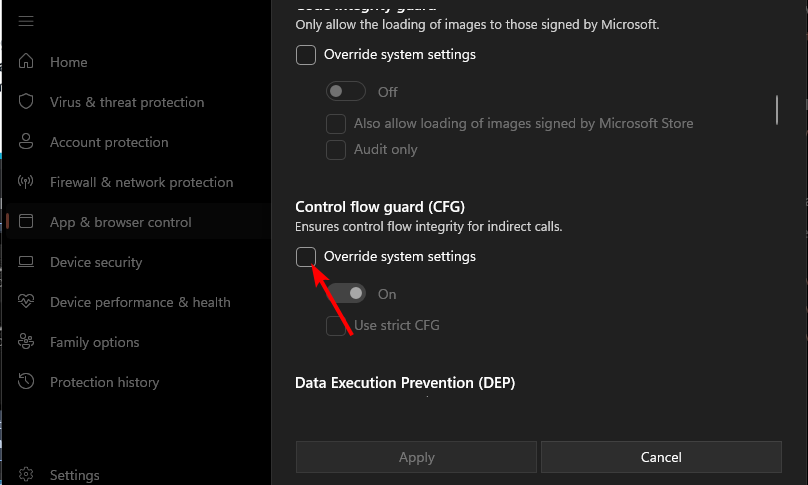Open the Protection history clock icon
808x485 pixels.
[27, 382]
